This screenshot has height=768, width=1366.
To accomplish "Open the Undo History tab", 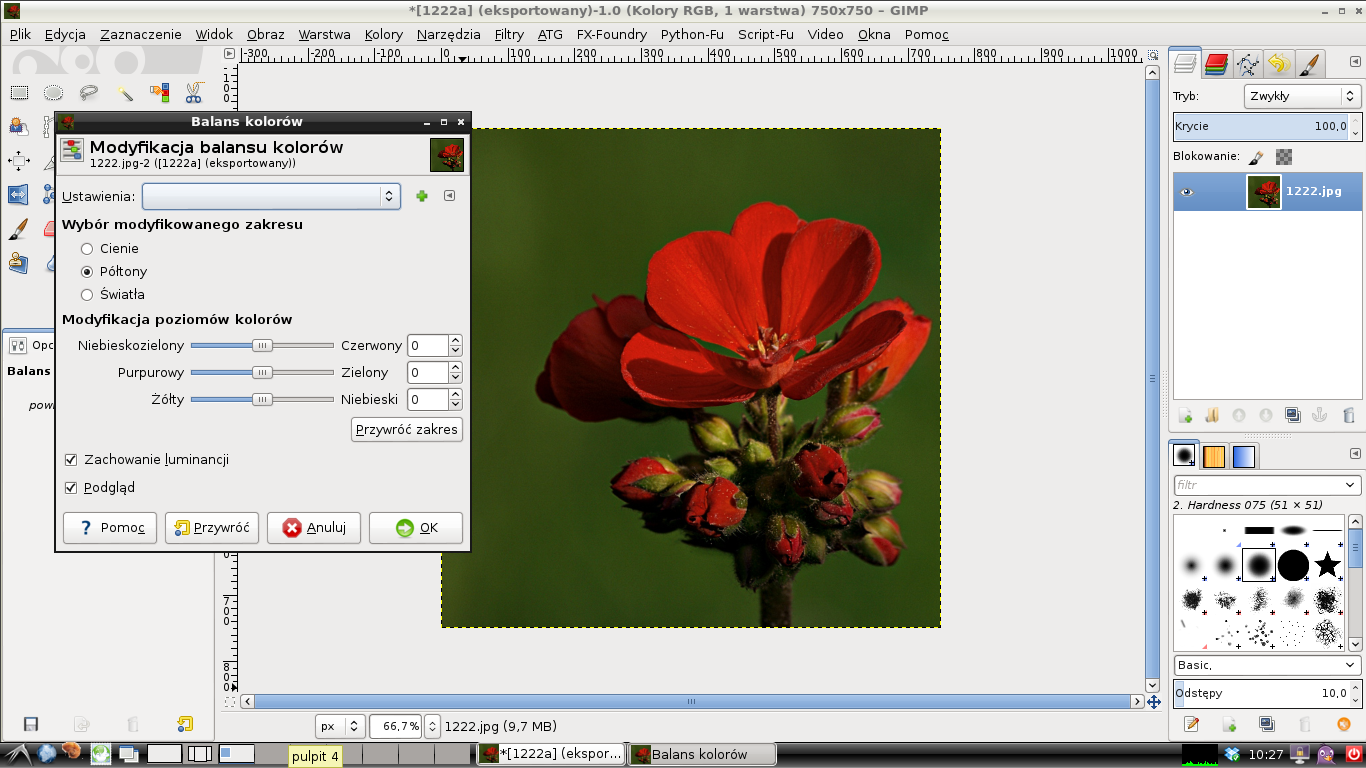I will [x=1278, y=65].
